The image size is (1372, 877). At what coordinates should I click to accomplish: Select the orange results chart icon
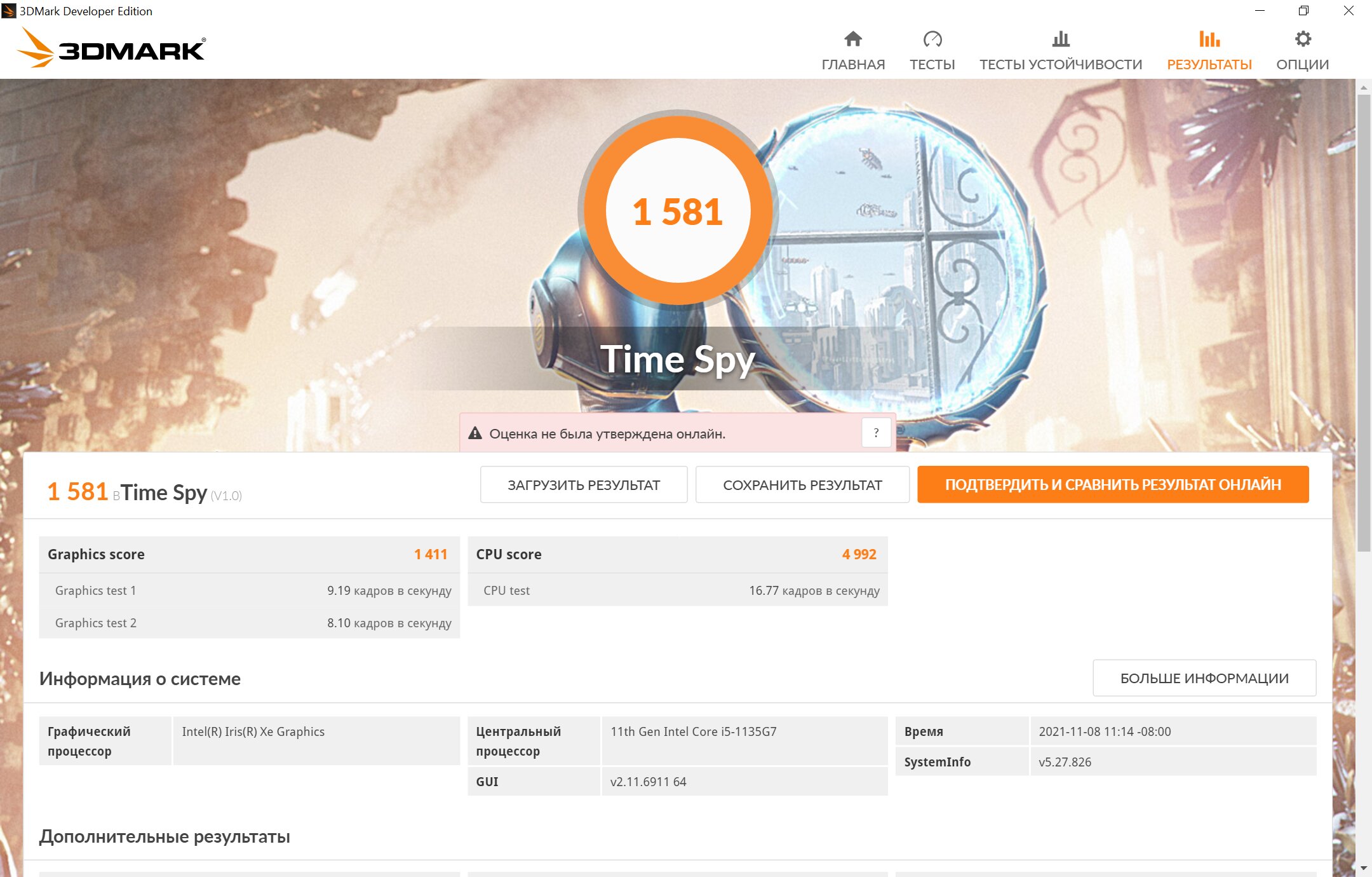[1209, 39]
